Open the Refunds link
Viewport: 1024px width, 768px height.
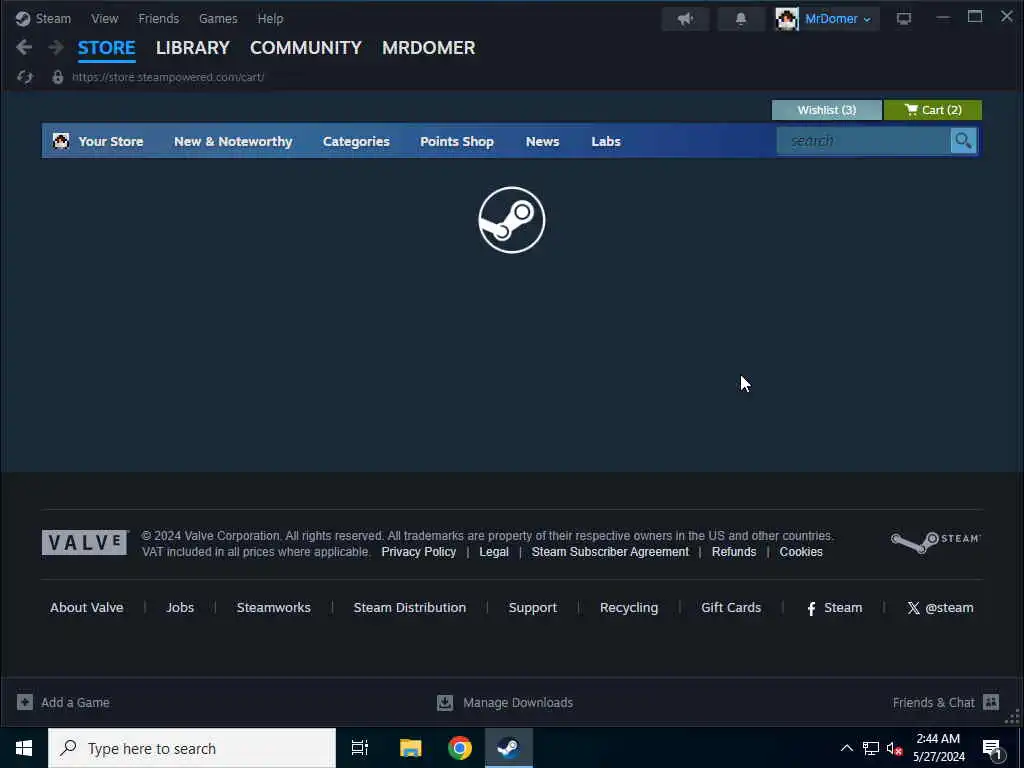[x=734, y=552]
